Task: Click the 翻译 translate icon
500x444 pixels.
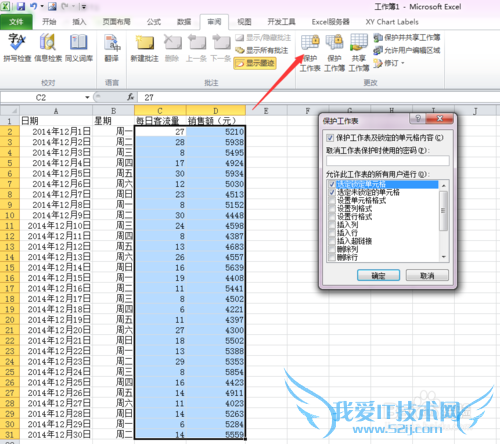Action: pos(112,48)
